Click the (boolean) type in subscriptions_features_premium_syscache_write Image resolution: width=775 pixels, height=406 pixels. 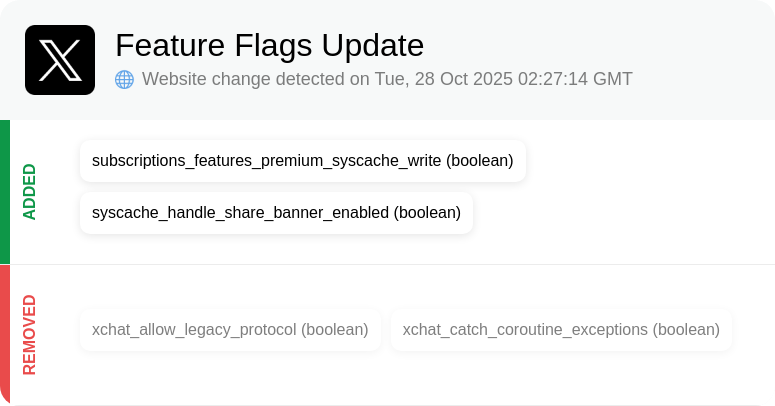coord(480,161)
